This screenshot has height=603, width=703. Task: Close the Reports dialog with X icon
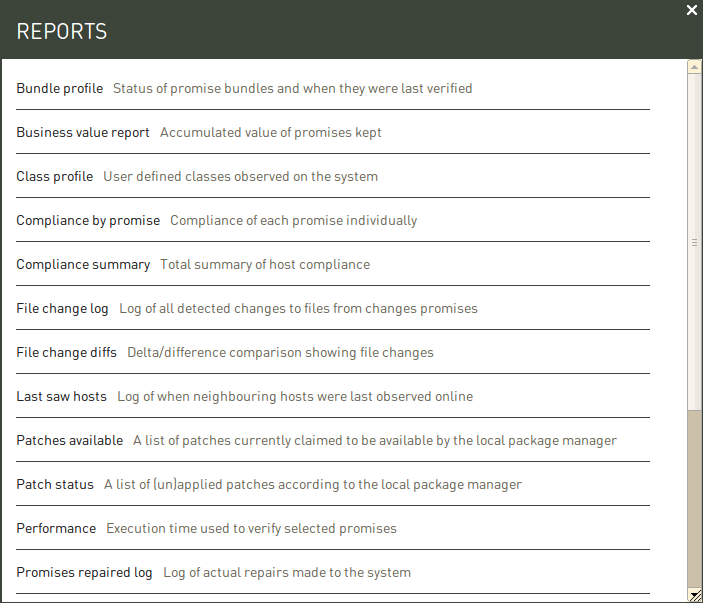(x=692, y=10)
